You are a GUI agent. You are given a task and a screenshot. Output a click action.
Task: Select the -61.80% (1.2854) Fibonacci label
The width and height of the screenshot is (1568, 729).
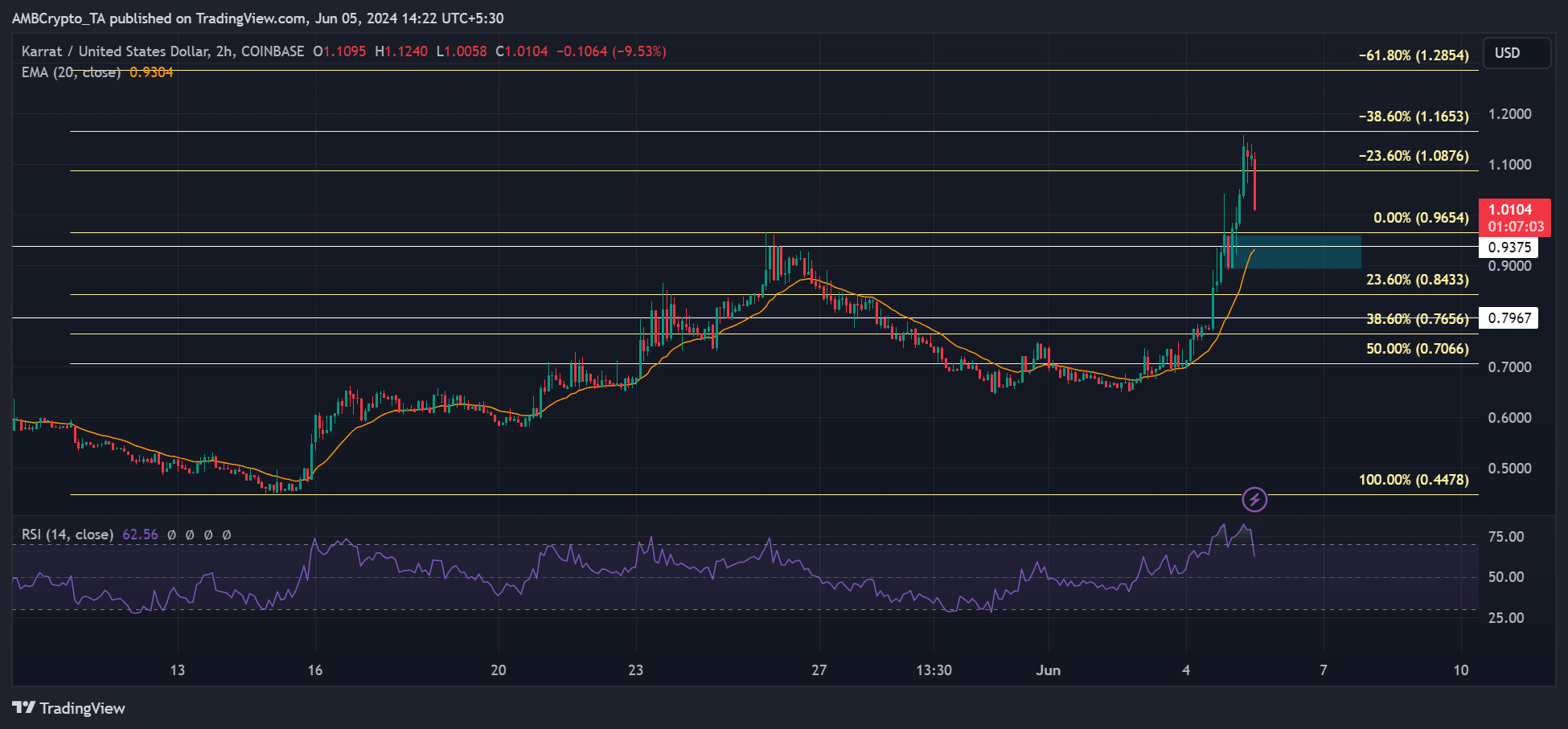click(1414, 55)
